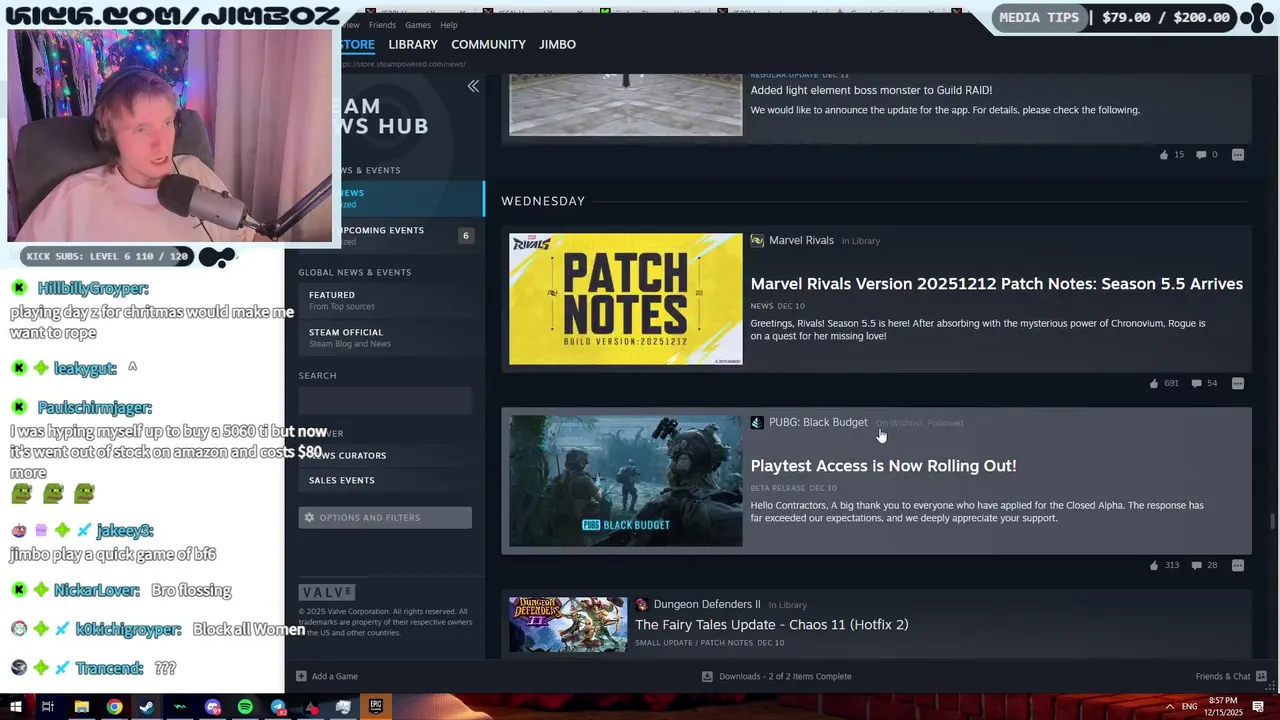Image resolution: width=1280 pixels, height=720 pixels.
Task: Open comments on the Marvel Rivals post
Action: point(1204,383)
